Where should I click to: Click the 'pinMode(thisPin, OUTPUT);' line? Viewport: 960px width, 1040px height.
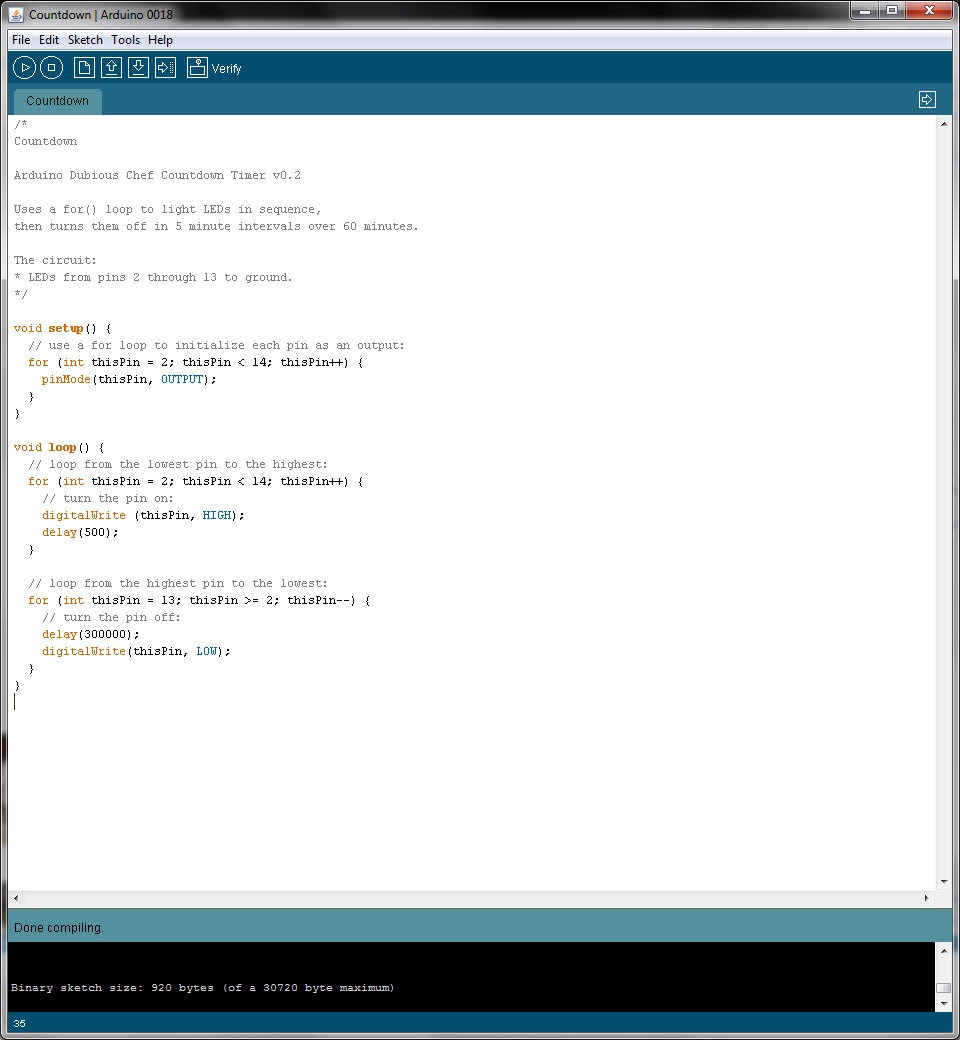pos(129,379)
